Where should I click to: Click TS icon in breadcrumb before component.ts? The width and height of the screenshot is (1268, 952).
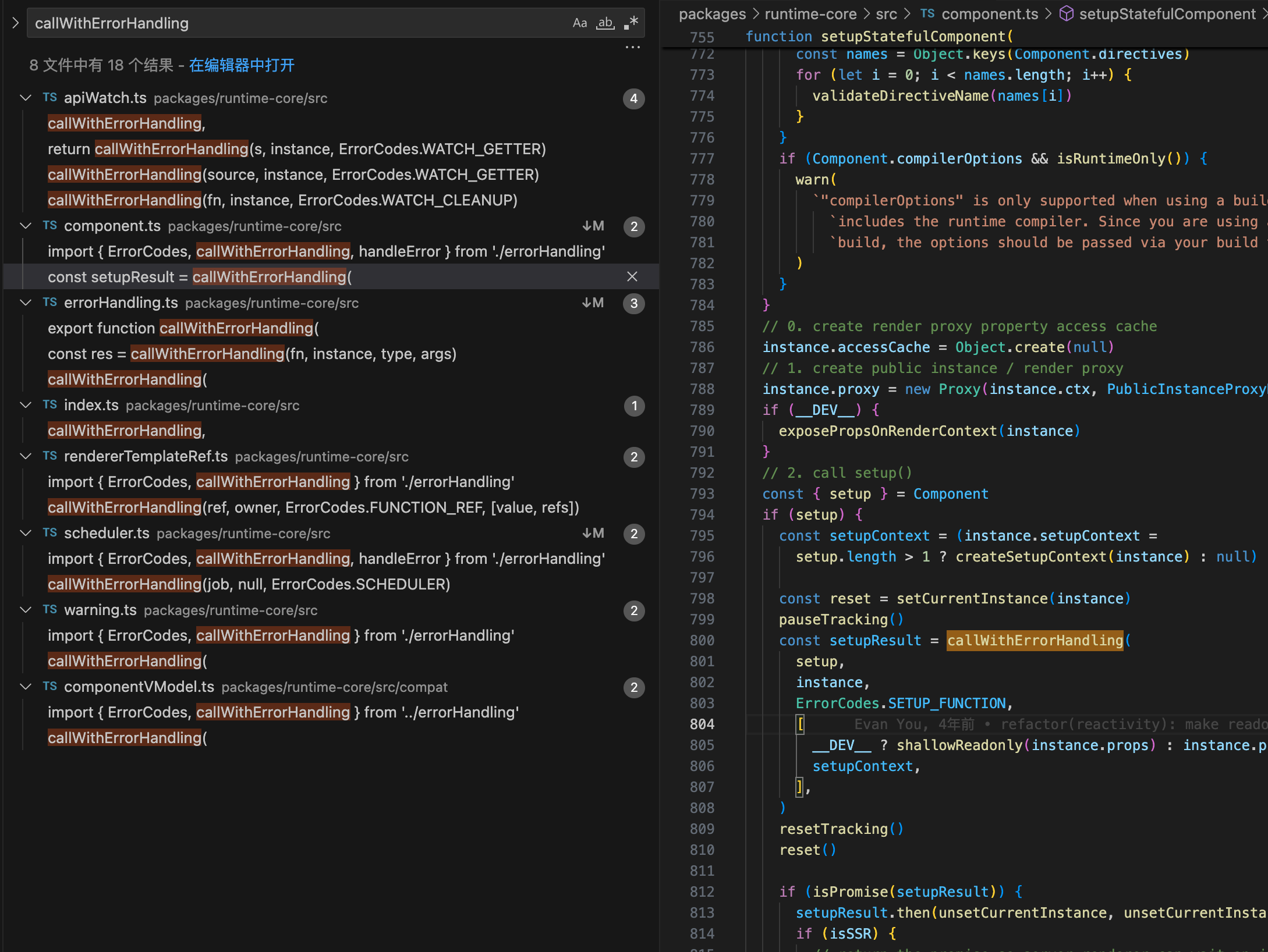(927, 13)
